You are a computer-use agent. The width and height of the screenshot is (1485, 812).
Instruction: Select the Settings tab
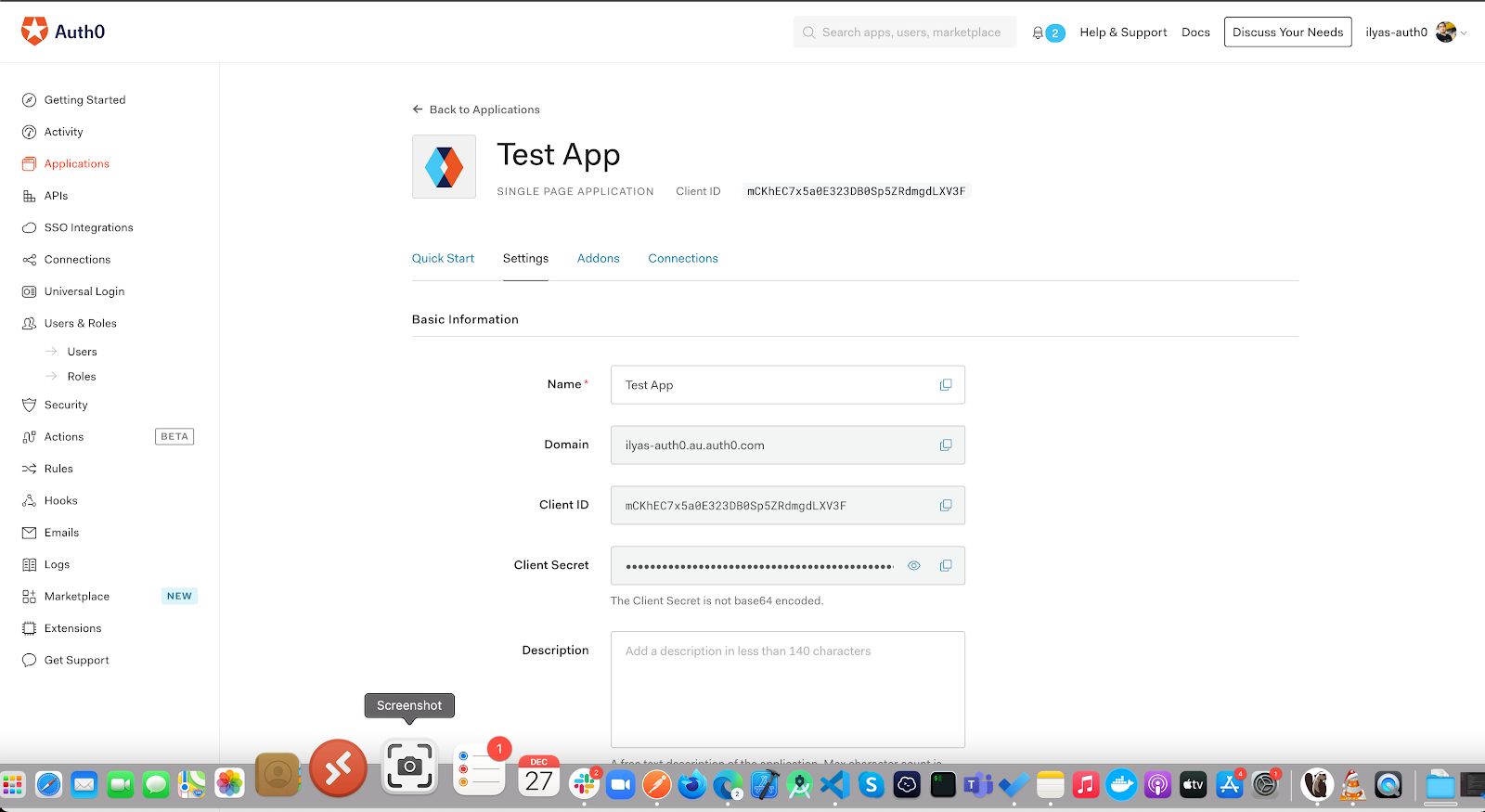525,259
